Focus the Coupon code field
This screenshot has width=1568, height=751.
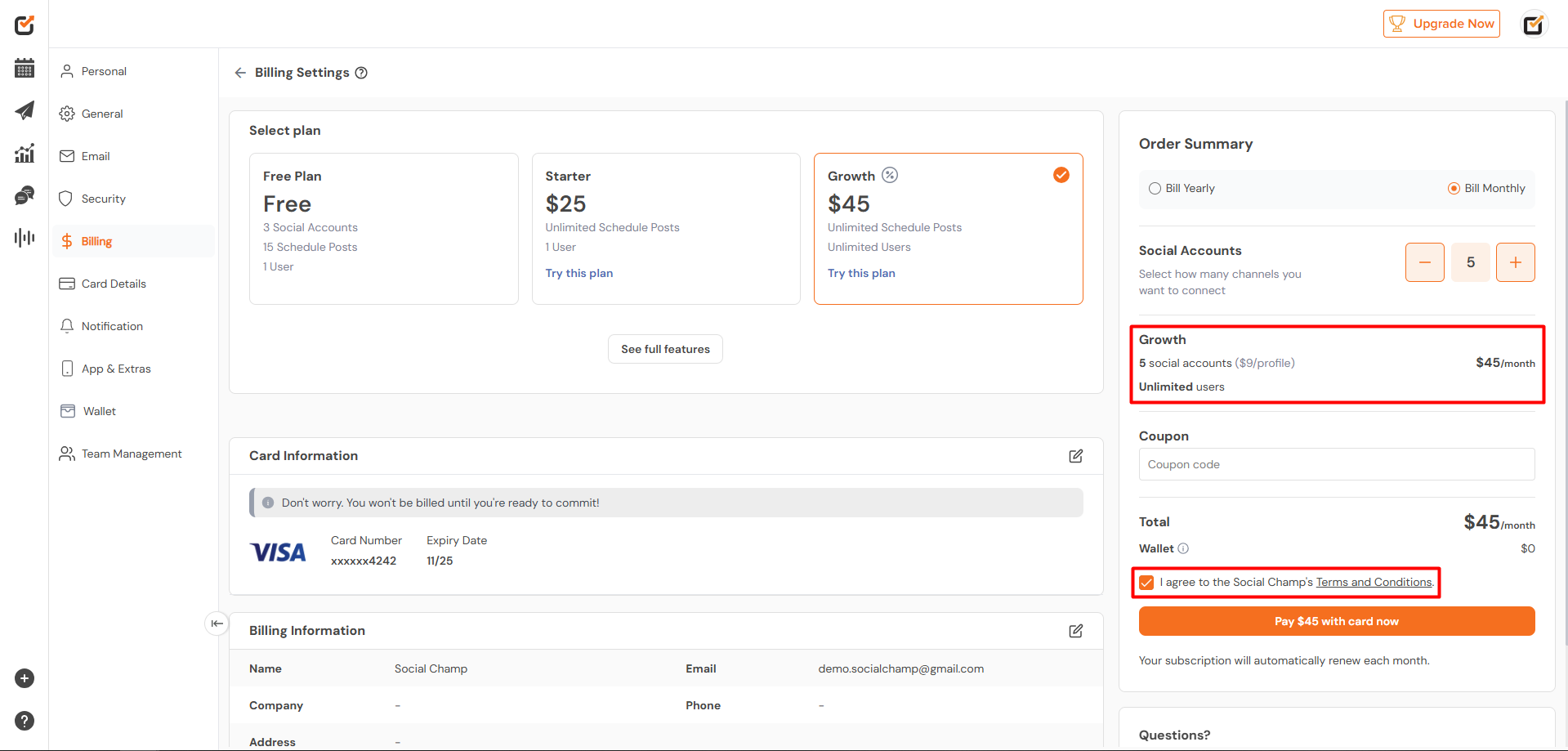coord(1337,464)
